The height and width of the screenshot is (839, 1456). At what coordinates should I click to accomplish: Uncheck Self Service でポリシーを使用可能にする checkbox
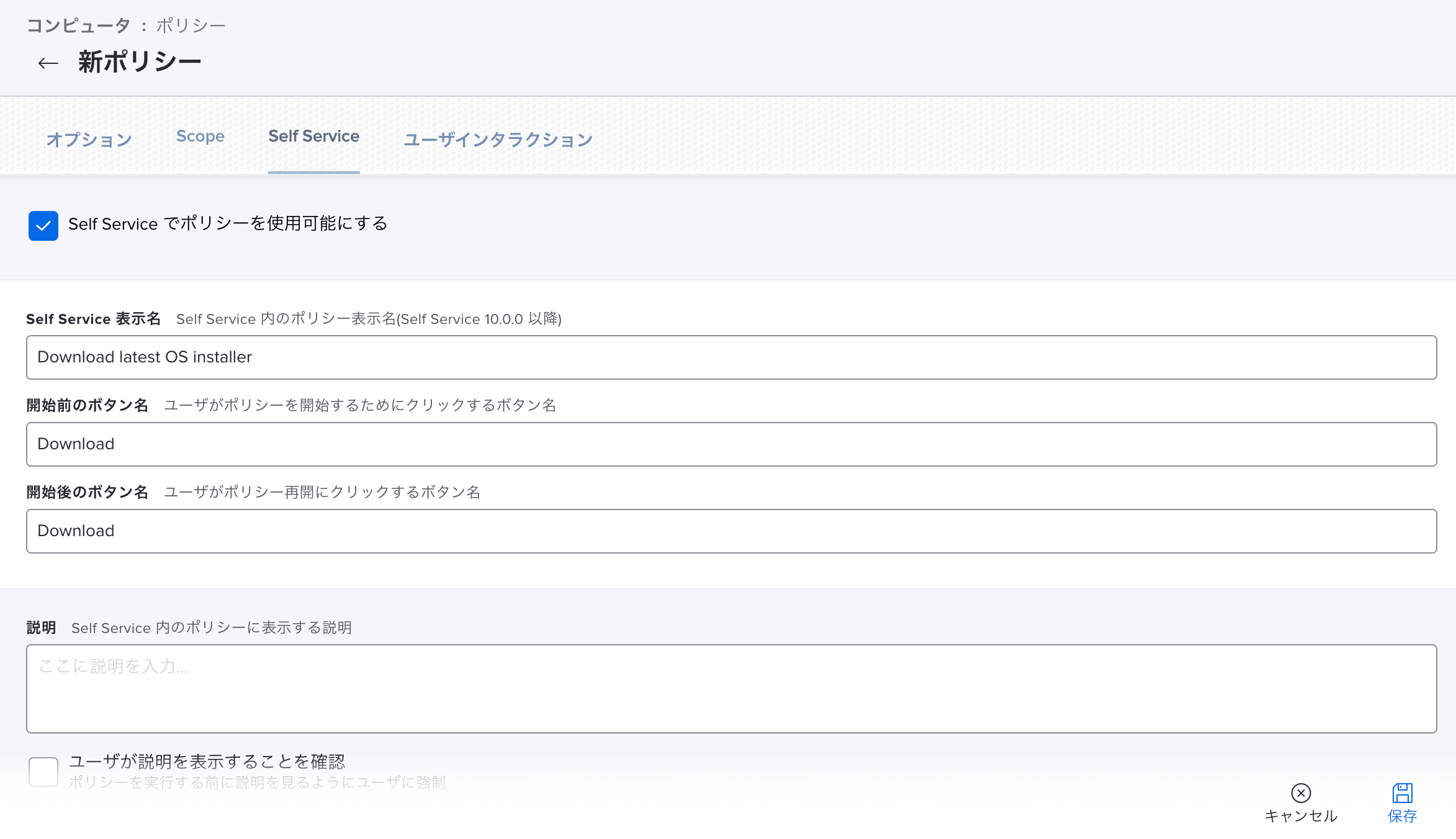pyautogui.click(x=43, y=225)
